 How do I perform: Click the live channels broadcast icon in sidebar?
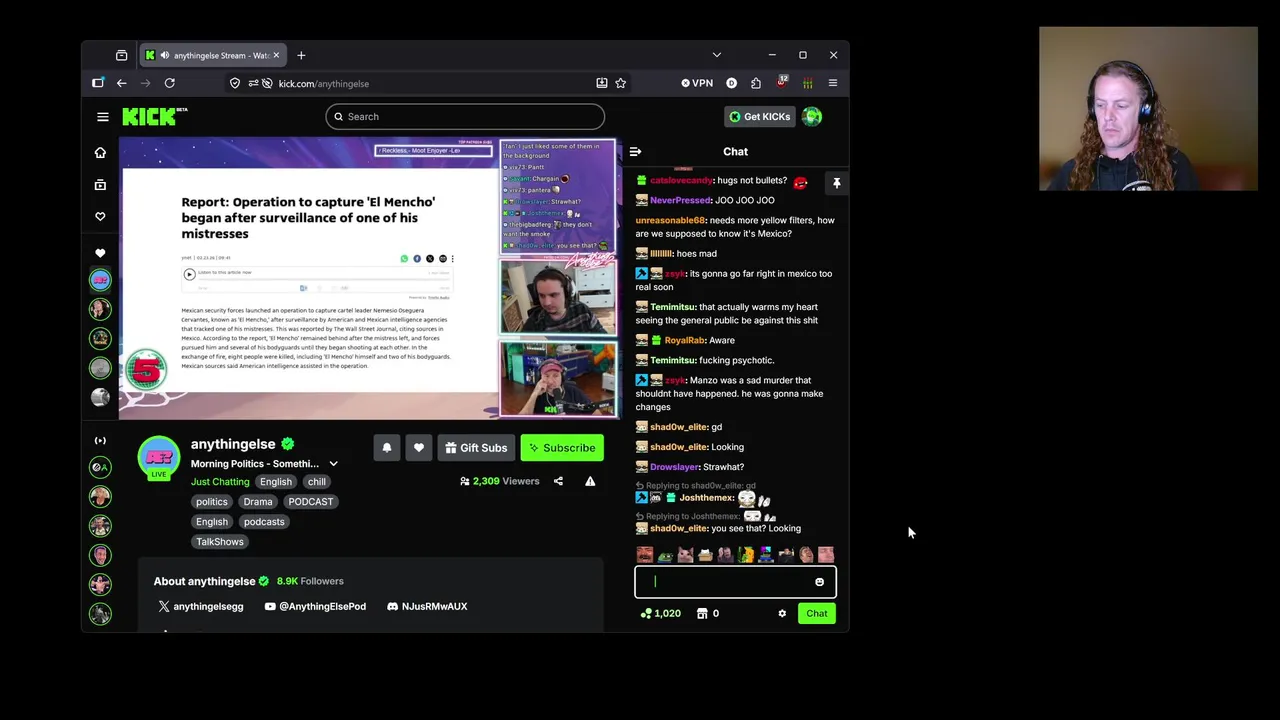[100, 441]
